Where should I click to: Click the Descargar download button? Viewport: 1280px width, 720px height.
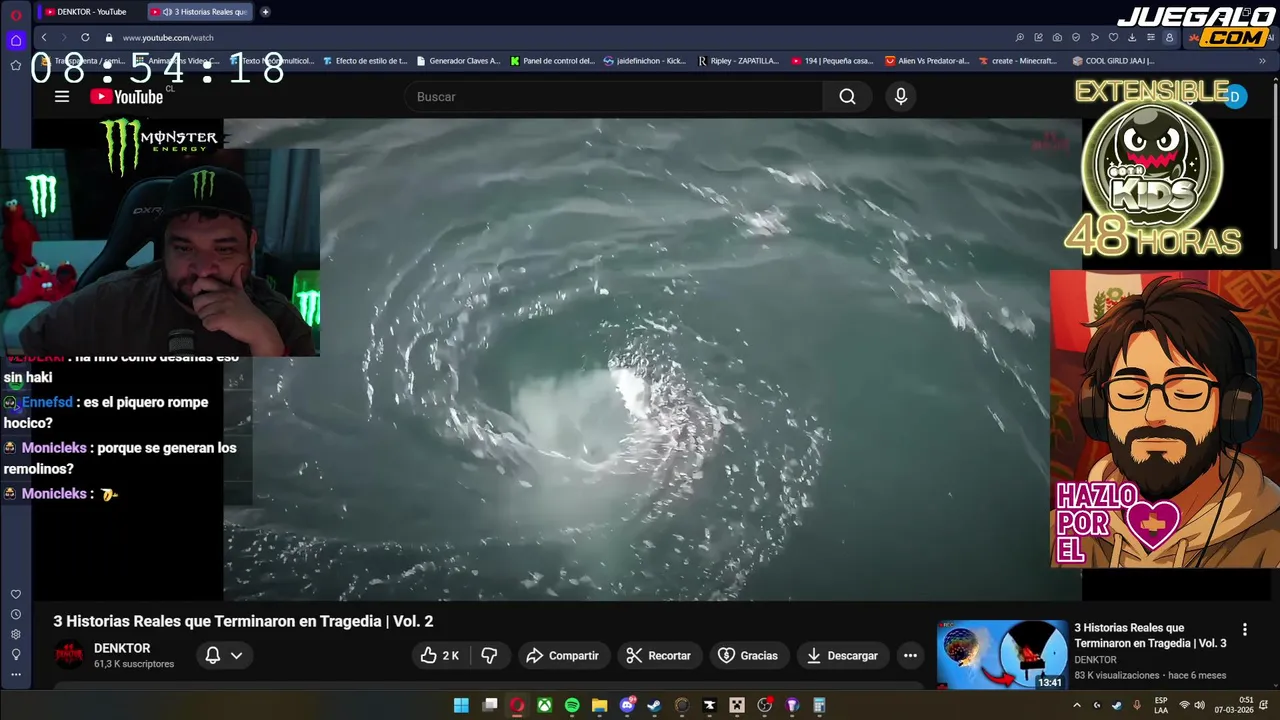pyautogui.click(x=842, y=656)
